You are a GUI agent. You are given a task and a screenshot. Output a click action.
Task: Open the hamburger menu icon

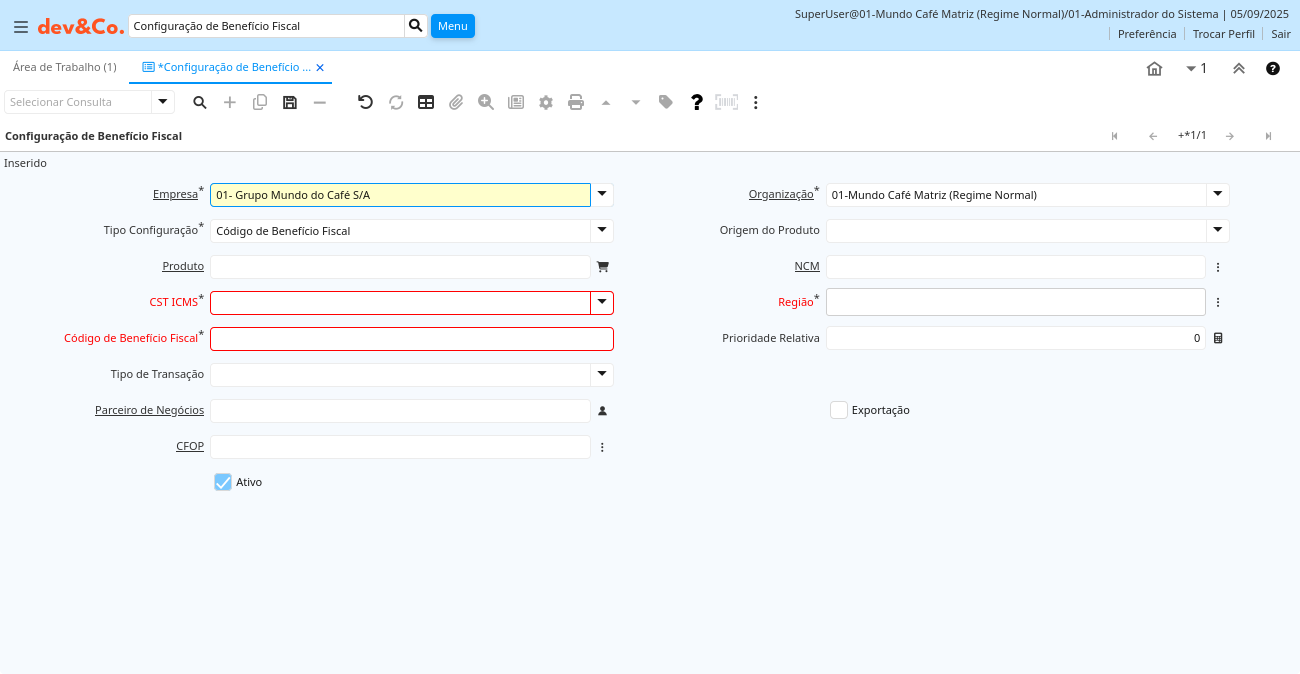coord(20,27)
